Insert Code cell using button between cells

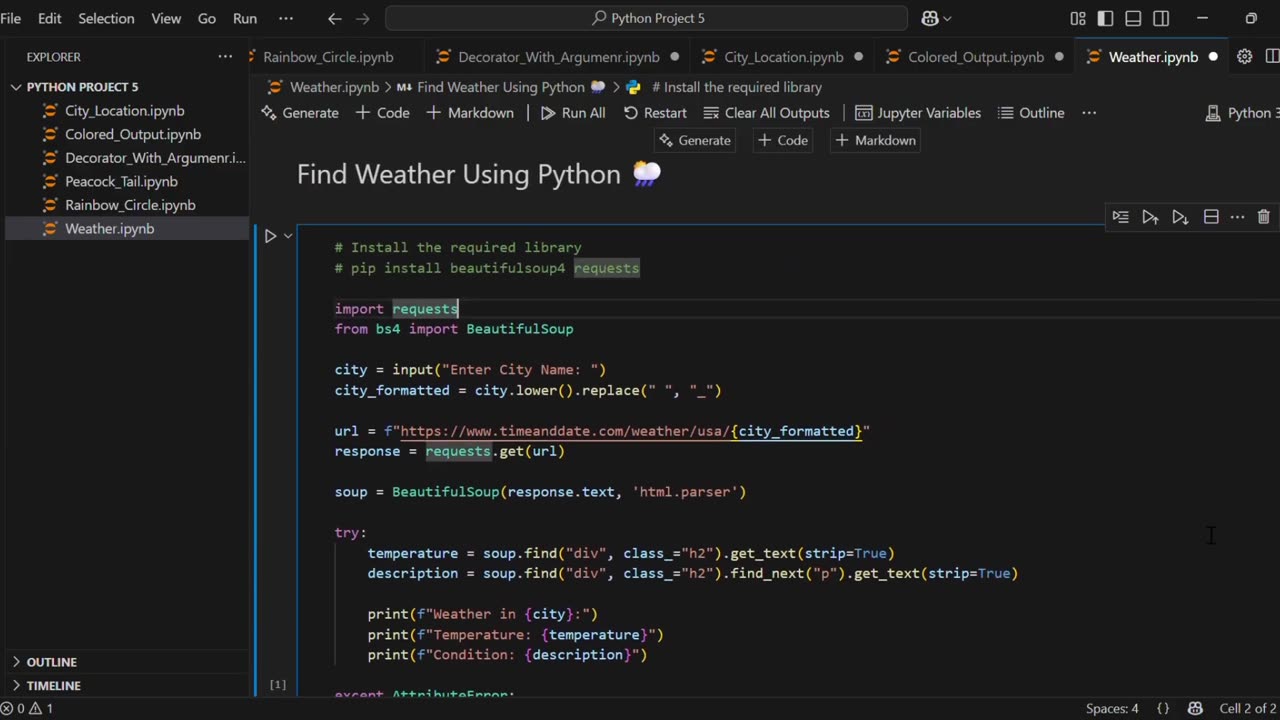coord(782,140)
